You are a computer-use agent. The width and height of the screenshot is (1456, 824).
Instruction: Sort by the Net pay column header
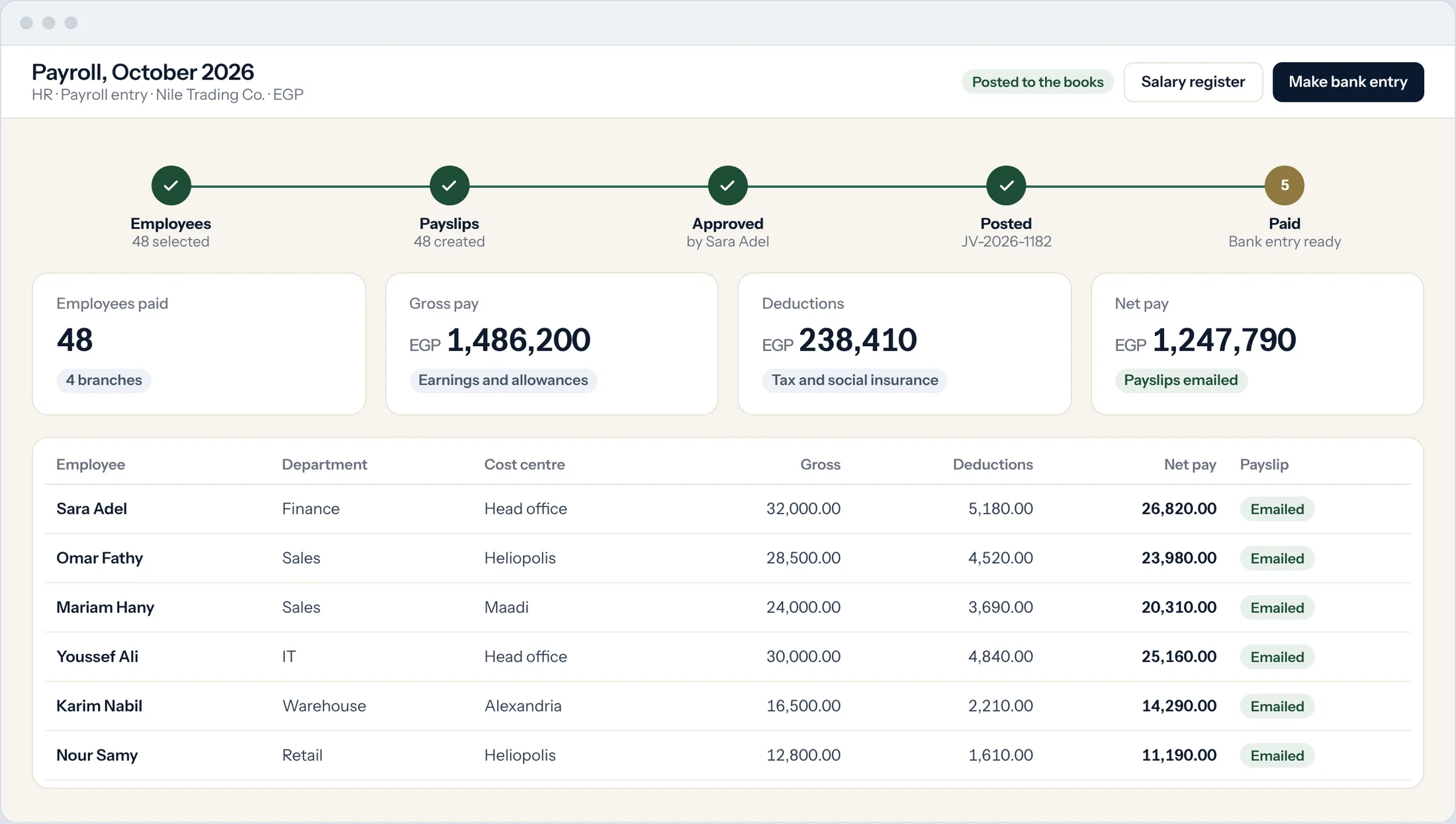click(x=1190, y=465)
